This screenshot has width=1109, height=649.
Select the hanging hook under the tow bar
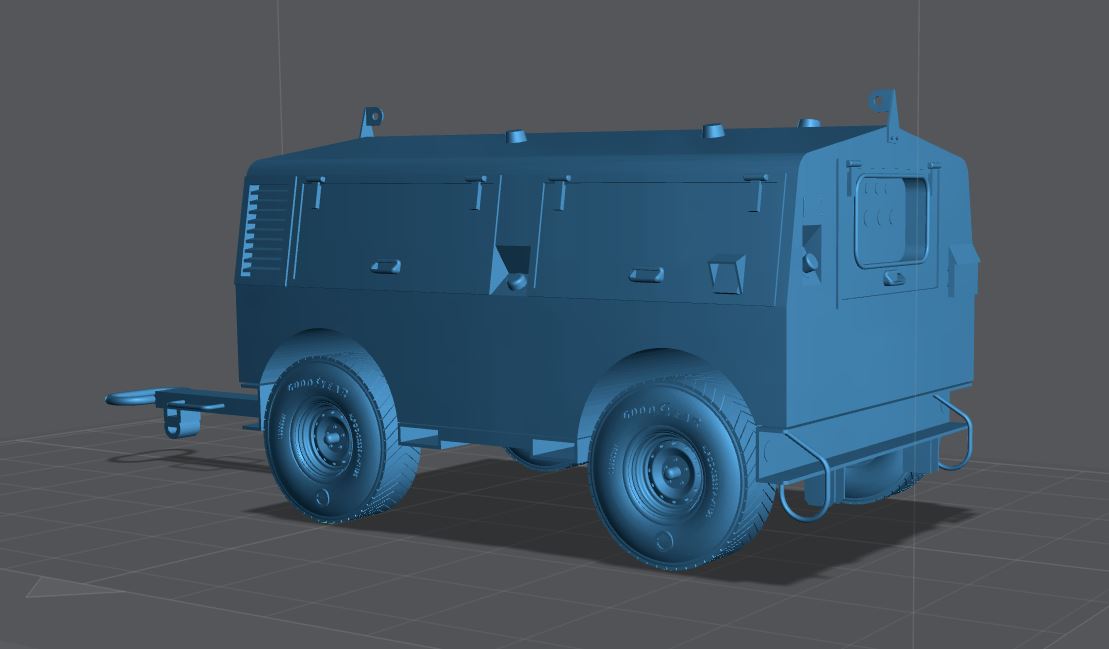pyautogui.click(x=174, y=423)
